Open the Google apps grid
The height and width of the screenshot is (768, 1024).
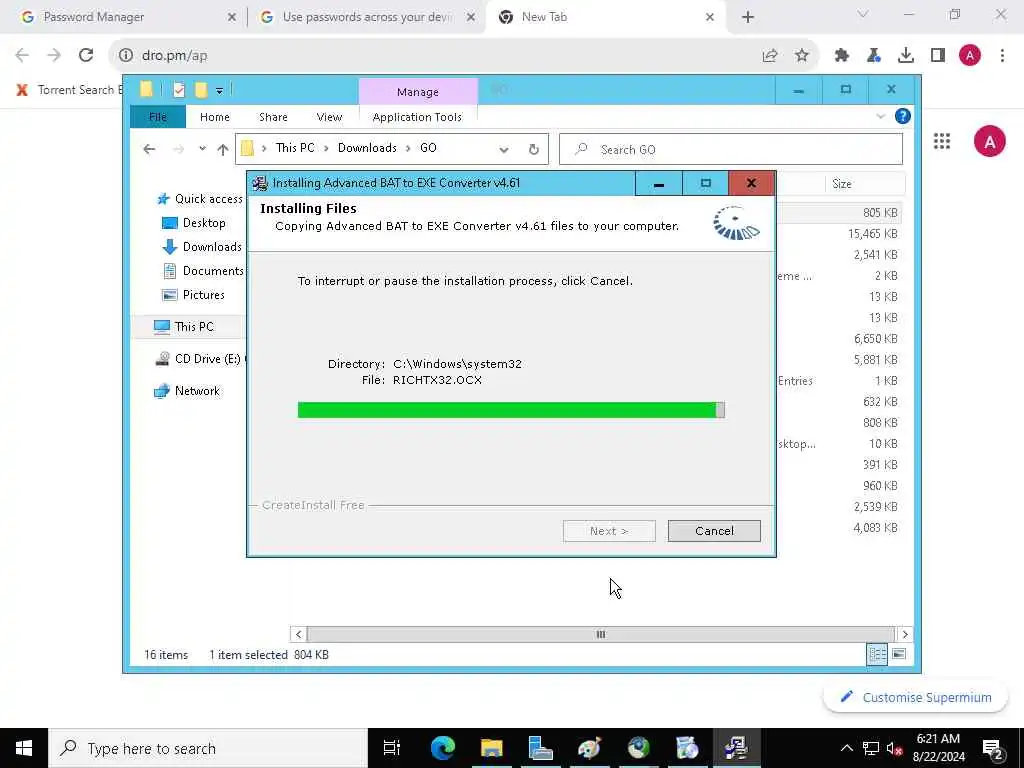pyautogui.click(x=942, y=141)
